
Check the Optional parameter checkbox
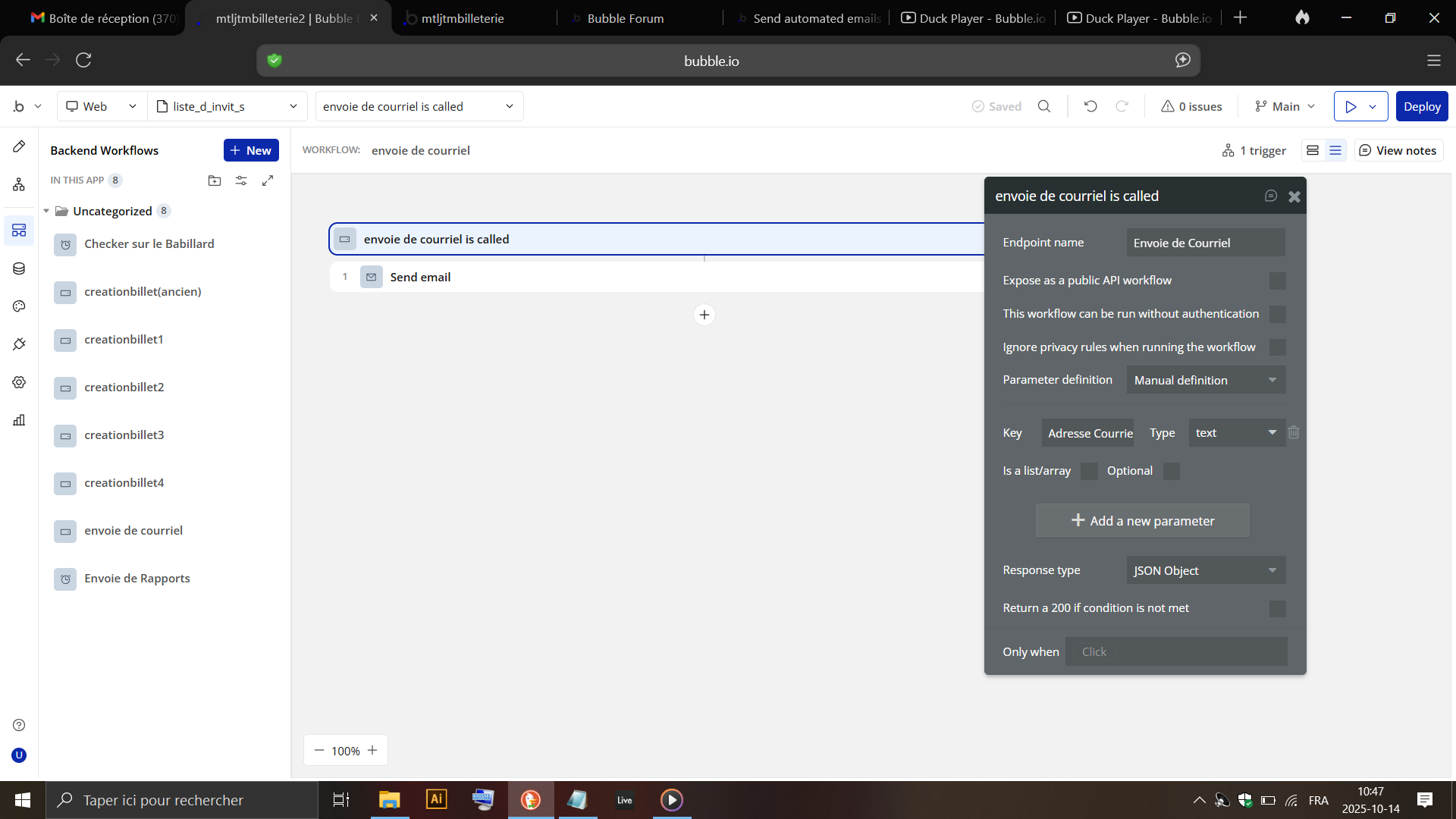point(1172,471)
